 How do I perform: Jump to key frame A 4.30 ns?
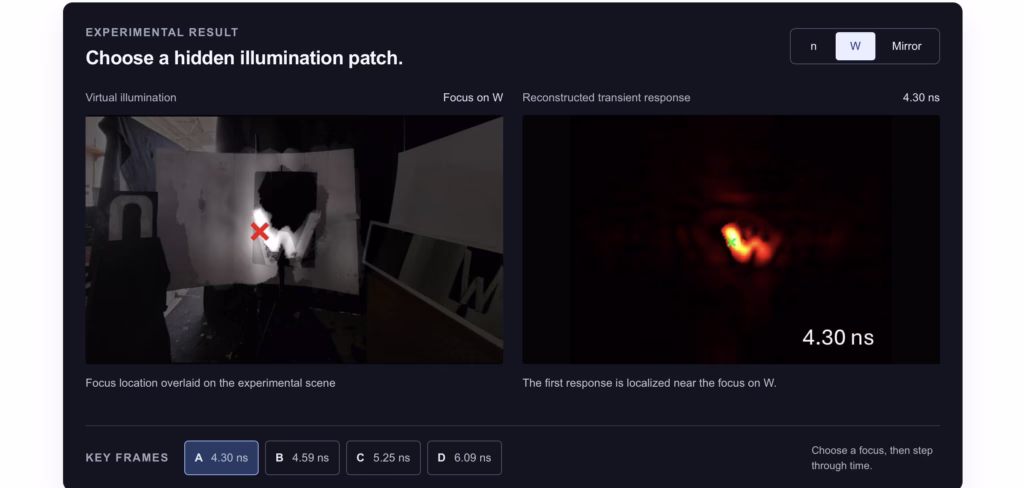point(221,458)
